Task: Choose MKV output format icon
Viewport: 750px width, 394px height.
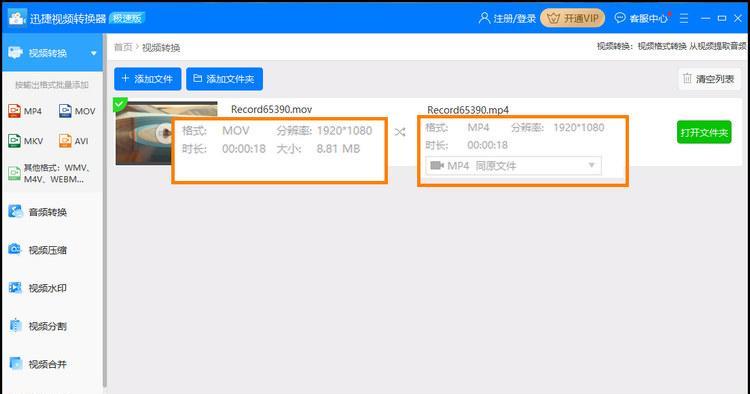Action: (x=14, y=141)
